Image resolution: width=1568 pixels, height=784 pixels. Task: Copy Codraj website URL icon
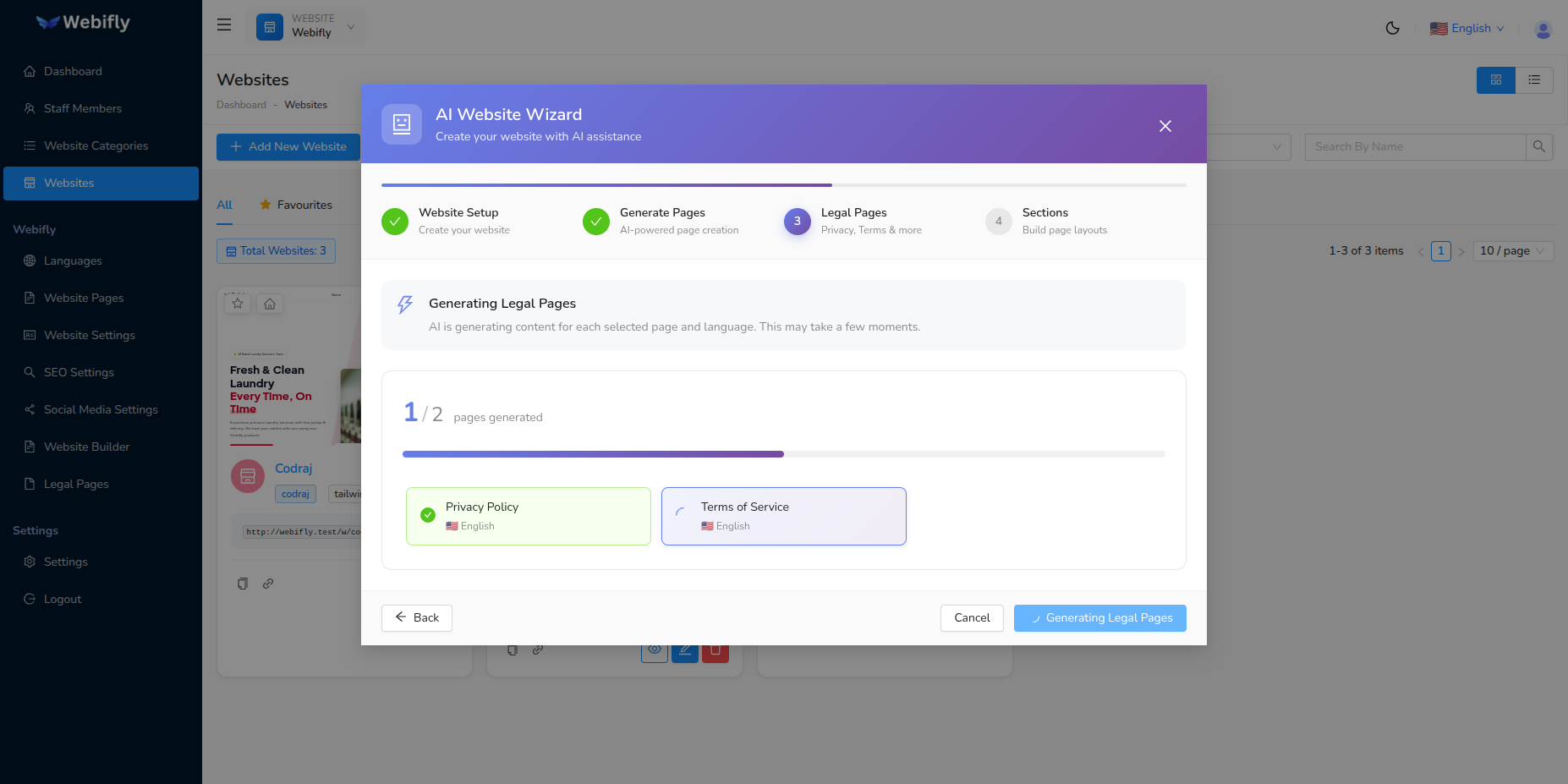(243, 584)
